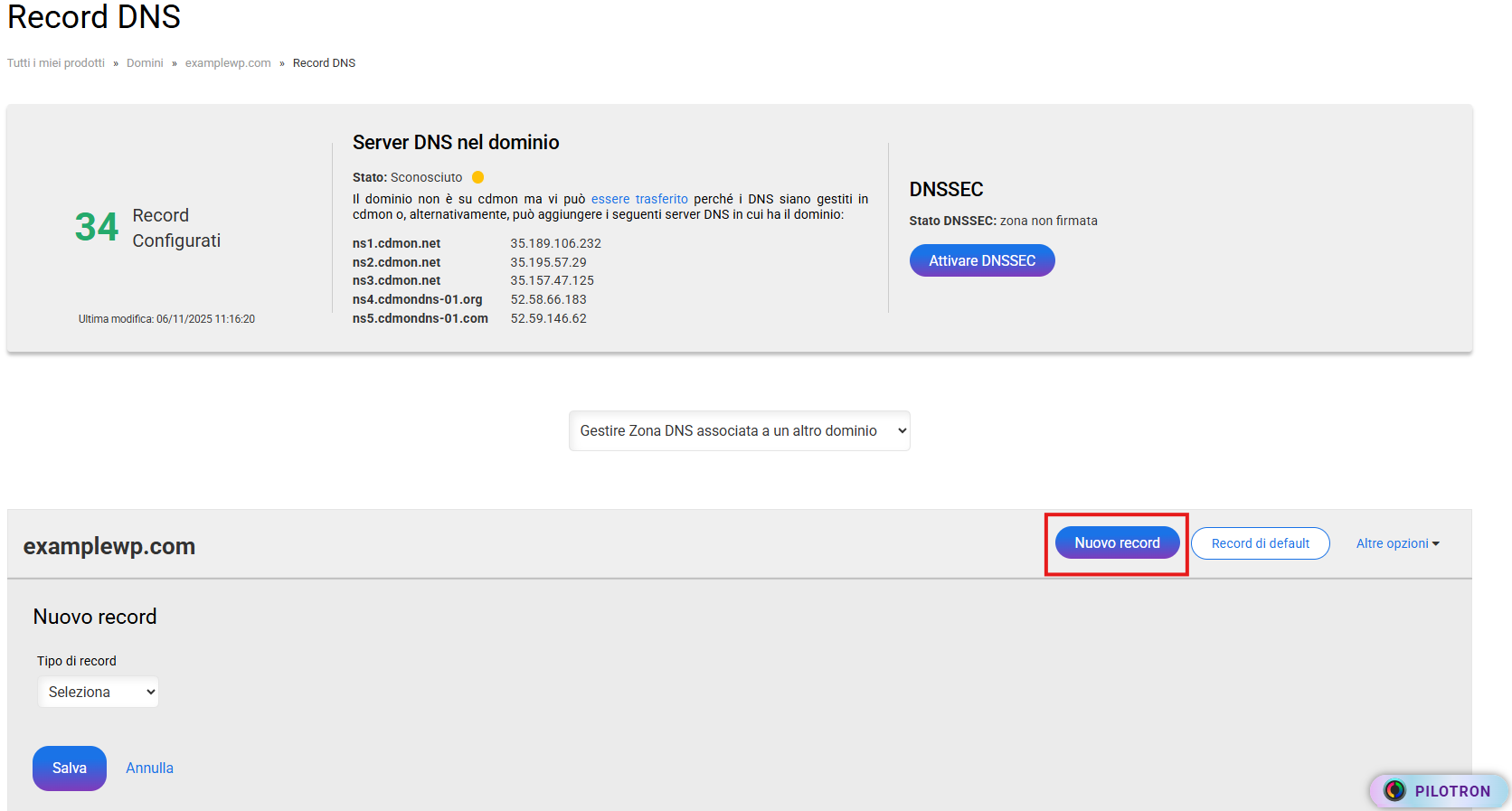The width and height of the screenshot is (1512, 811).
Task: Select the ns5.cdmondns-01.com nameserver entry
Action: (421, 318)
